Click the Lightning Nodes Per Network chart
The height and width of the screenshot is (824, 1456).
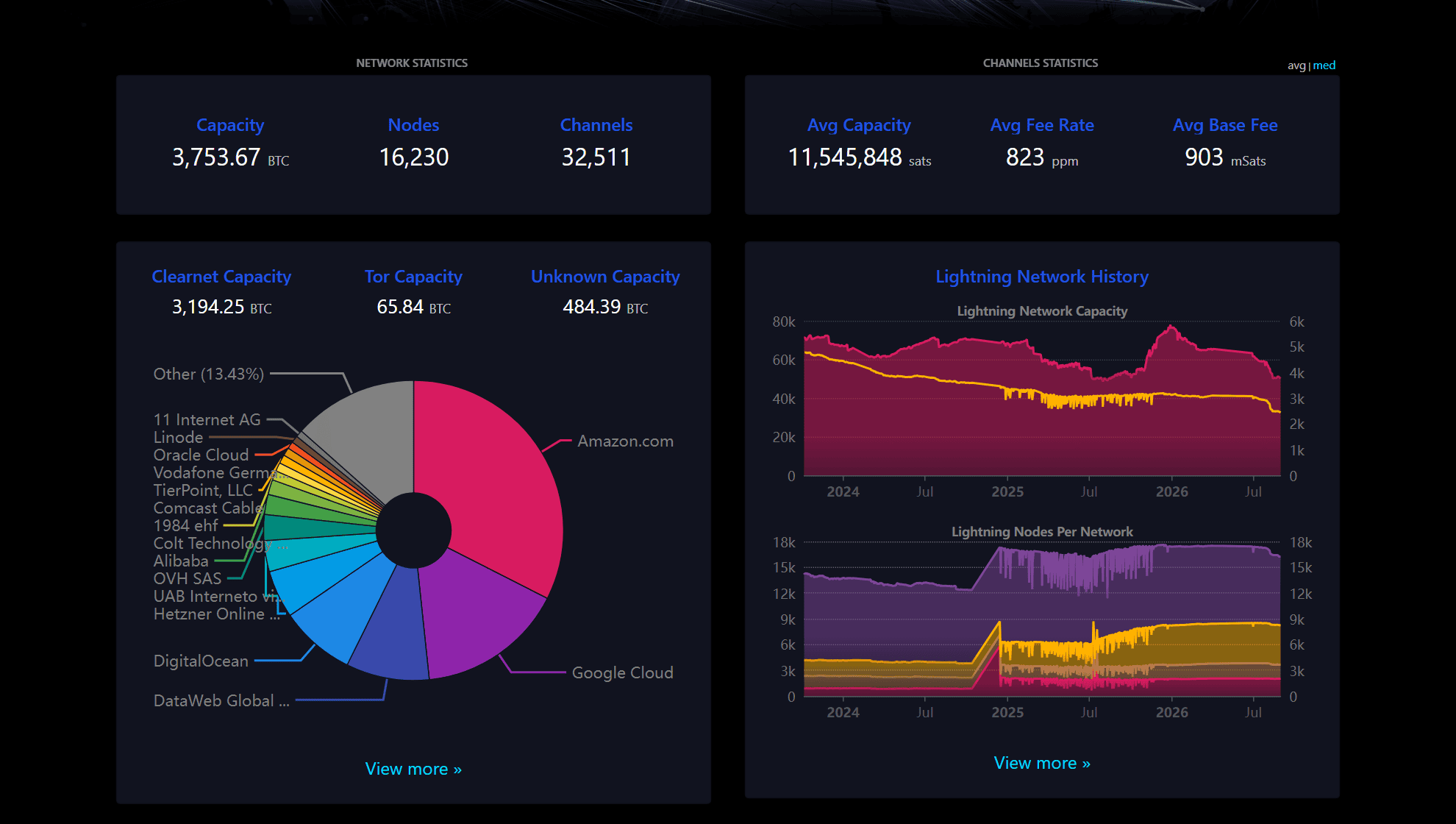(1042, 619)
